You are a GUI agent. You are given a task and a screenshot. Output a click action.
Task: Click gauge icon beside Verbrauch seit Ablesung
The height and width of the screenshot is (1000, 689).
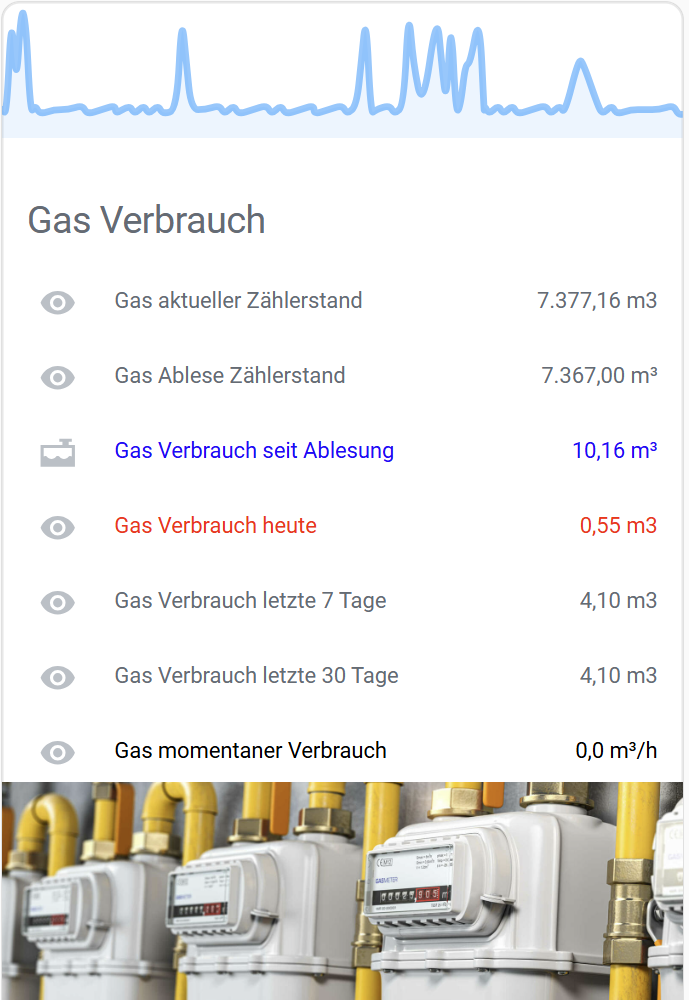click(x=58, y=452)
